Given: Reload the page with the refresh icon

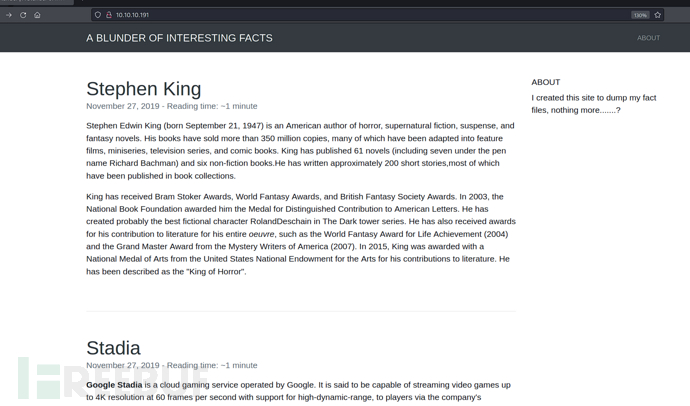Looking at the screenshot, I should (x=23, y=15).
